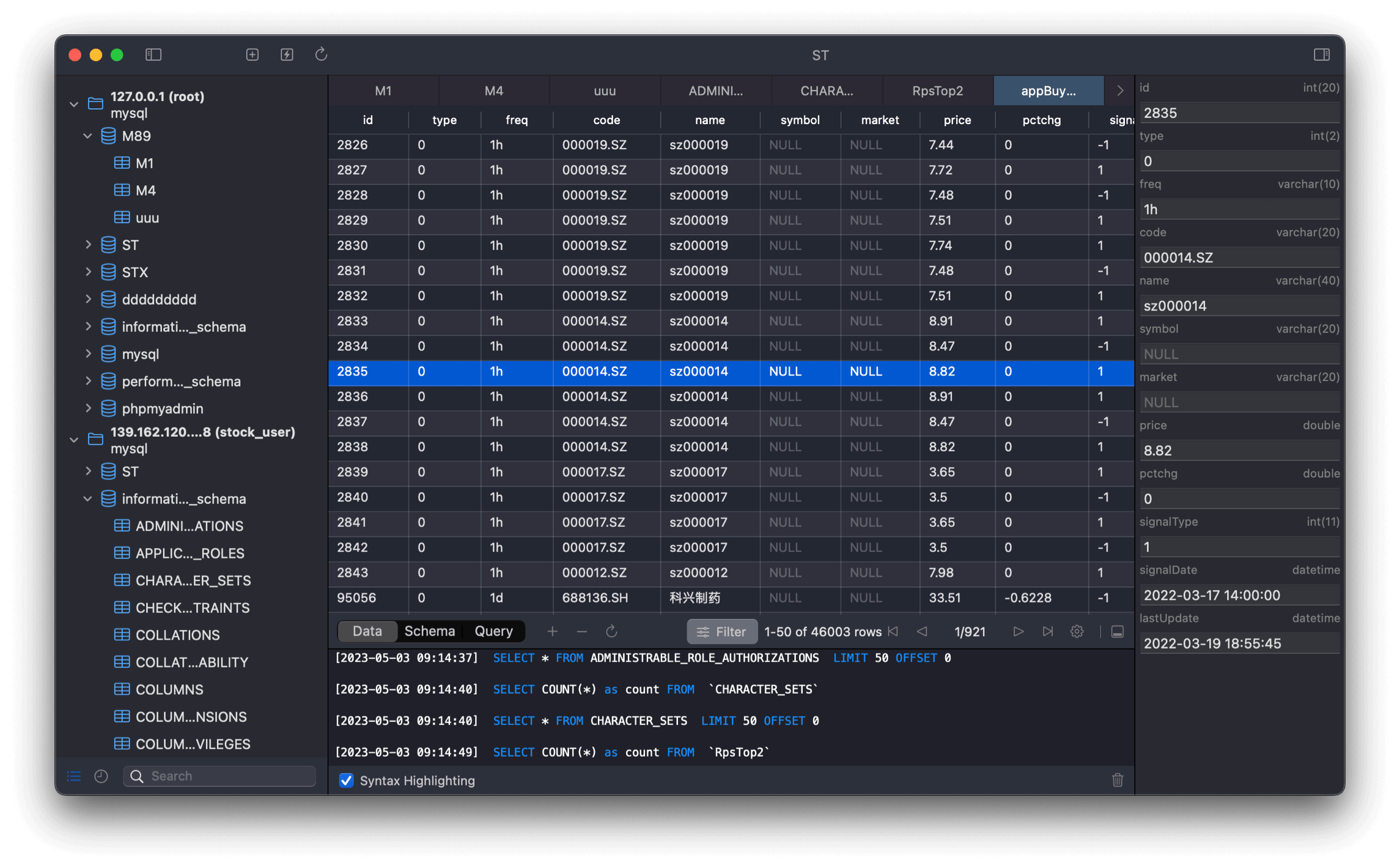Switch to the M4 tab
Image resolution: width=1400 pixels, height=868 pixels.
(x=494, y=91)
